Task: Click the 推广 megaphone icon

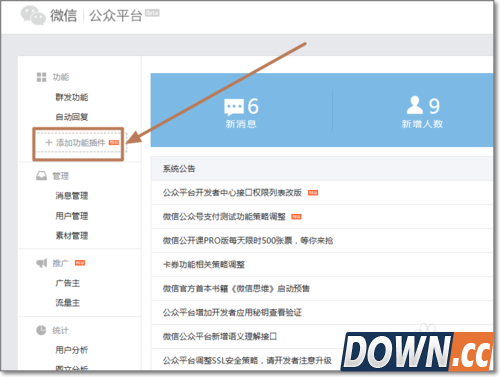Action: [42, 263]
